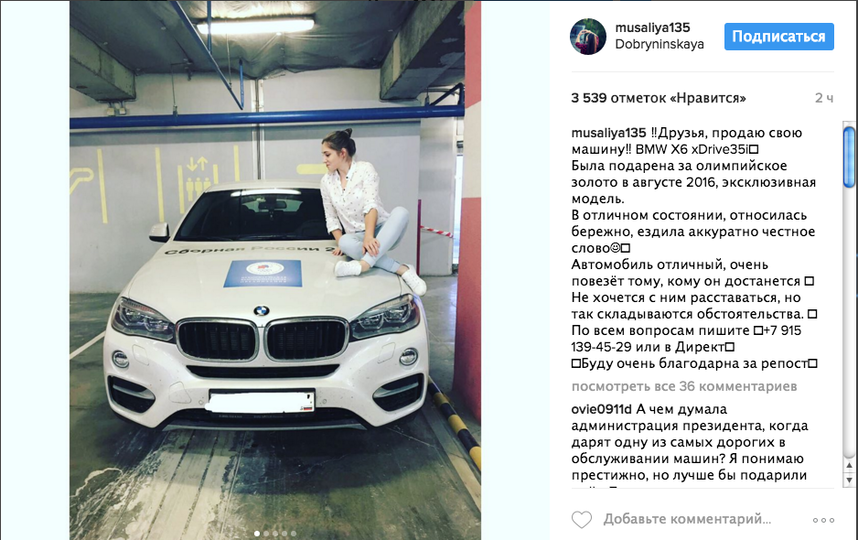Focus the Добавьте комментарий input field
This screenshot has width=858, height=540.
coord(687,519)
